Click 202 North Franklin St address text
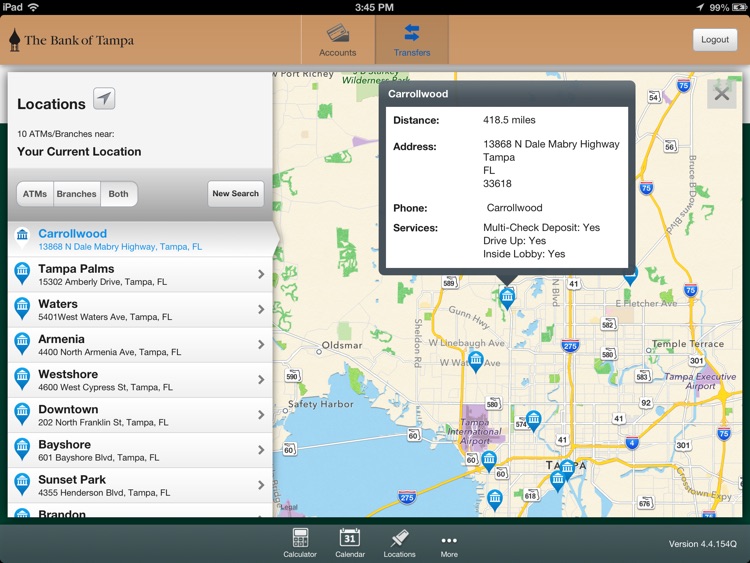Screen dimensions: 750x563 [103, 422]
